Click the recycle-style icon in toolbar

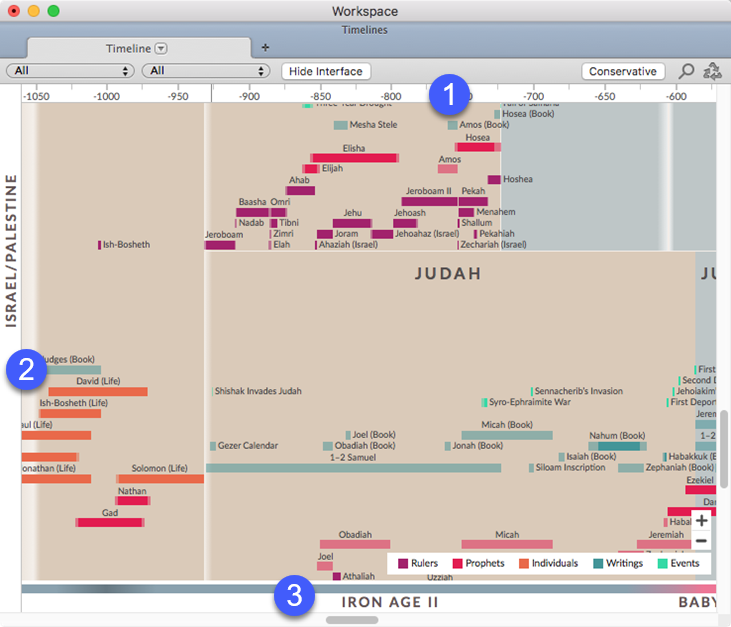713,71
